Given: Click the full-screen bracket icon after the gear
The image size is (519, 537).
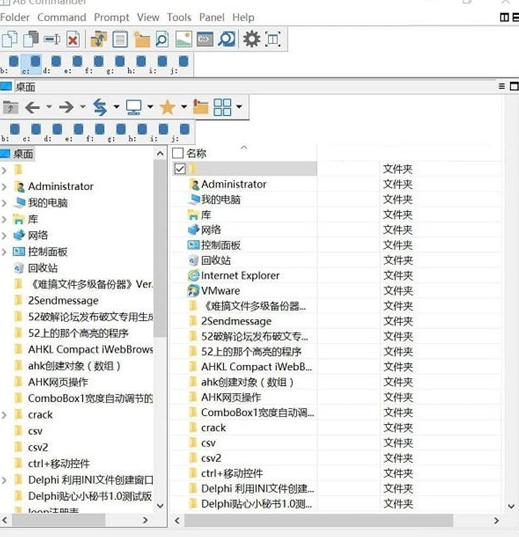Looking at the screenshot, I should [x=273, y=39].
